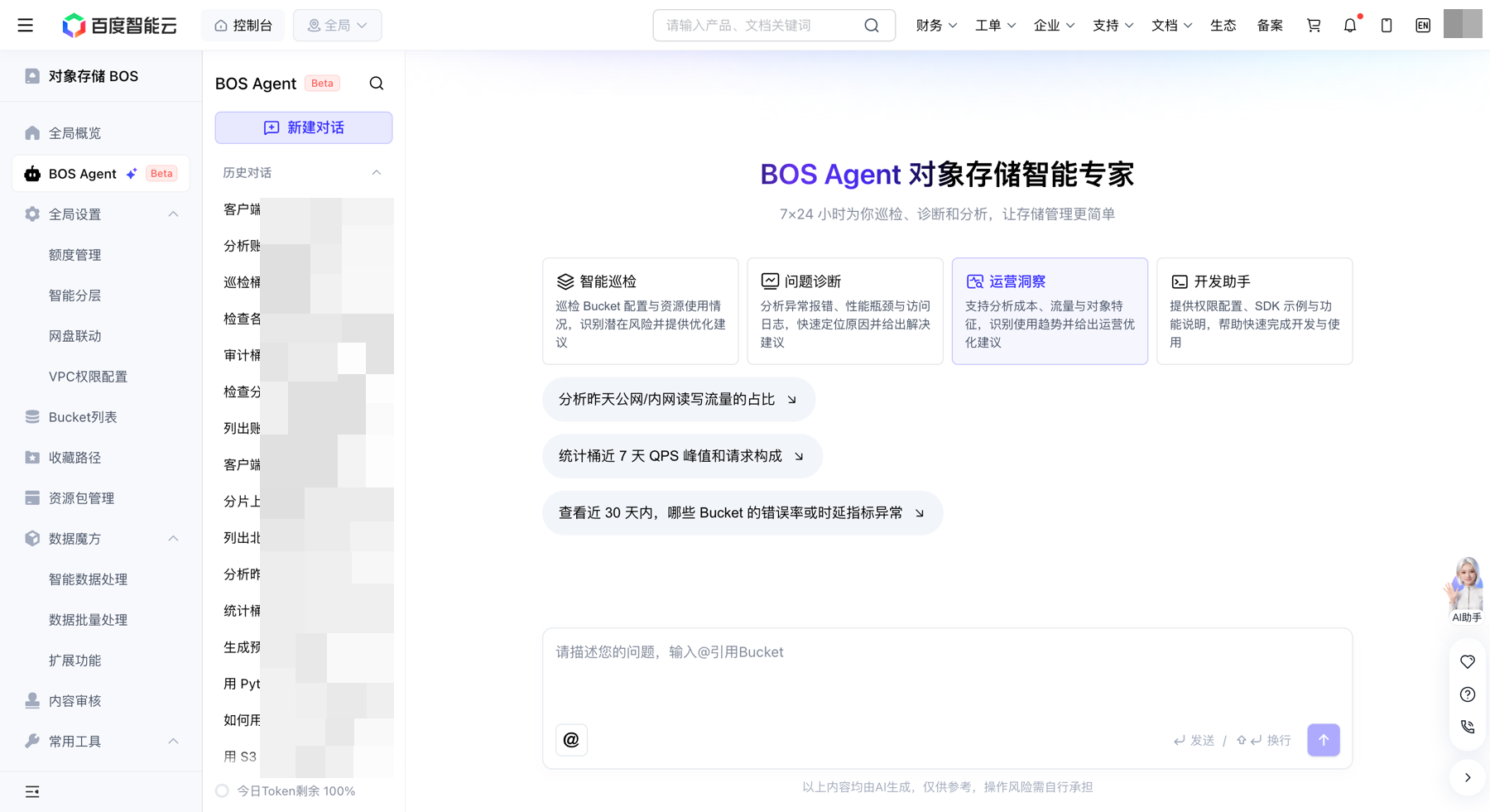Switch language with the EN icon

tap(1423, 26)
